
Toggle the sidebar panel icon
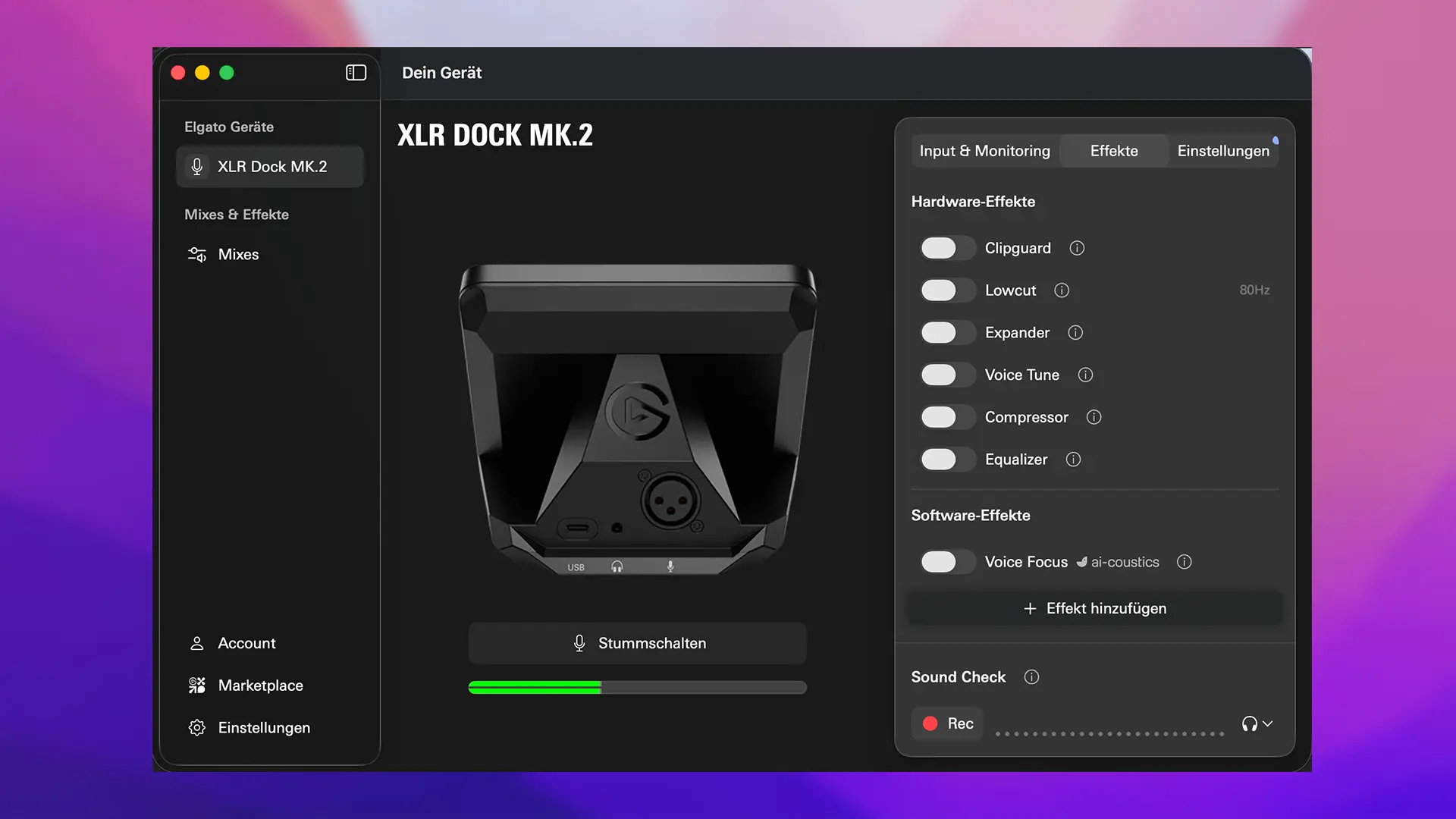[356, 73]
